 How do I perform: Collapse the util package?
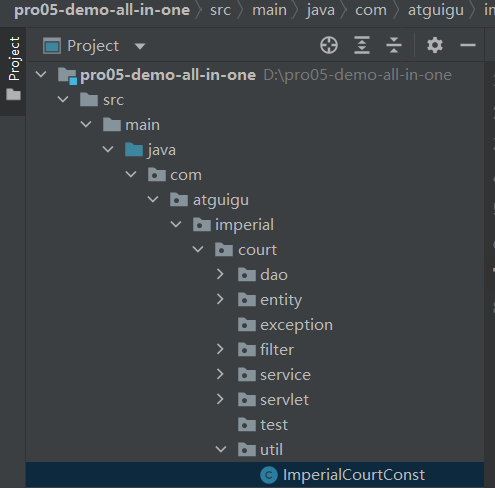point(221,449)
